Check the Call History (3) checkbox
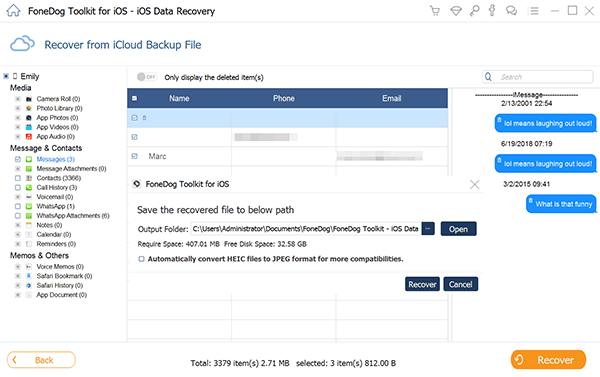This screenshot has height=377, width=600. click(18, 188)
